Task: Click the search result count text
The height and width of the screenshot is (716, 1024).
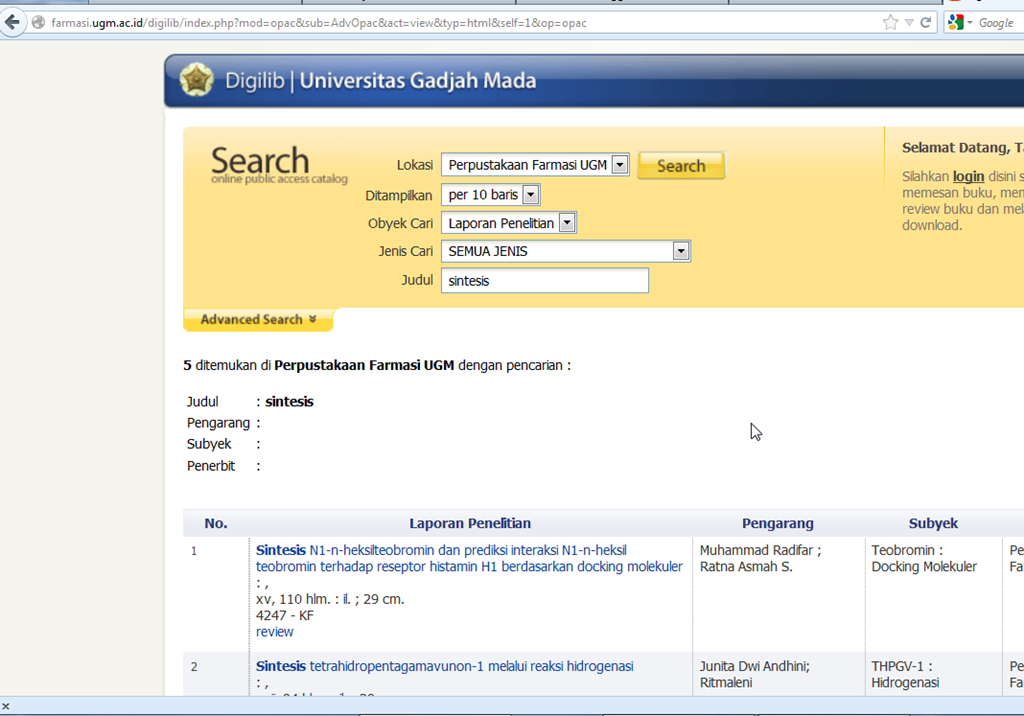Action: [x=377, y=365]
